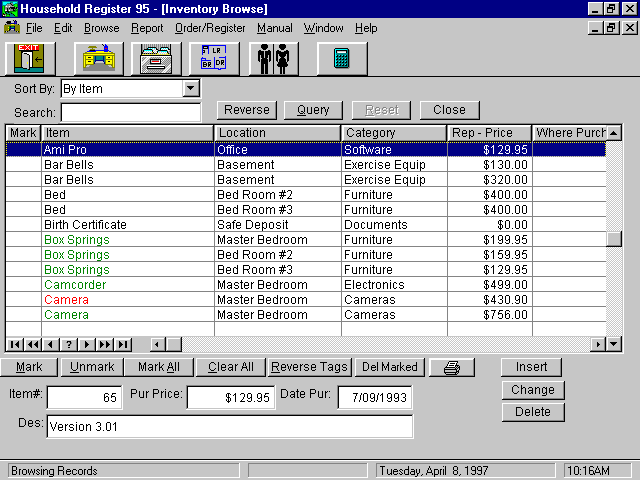Click the Search text field
Screen dimensions: 640x480
click(x=130, y=112)
